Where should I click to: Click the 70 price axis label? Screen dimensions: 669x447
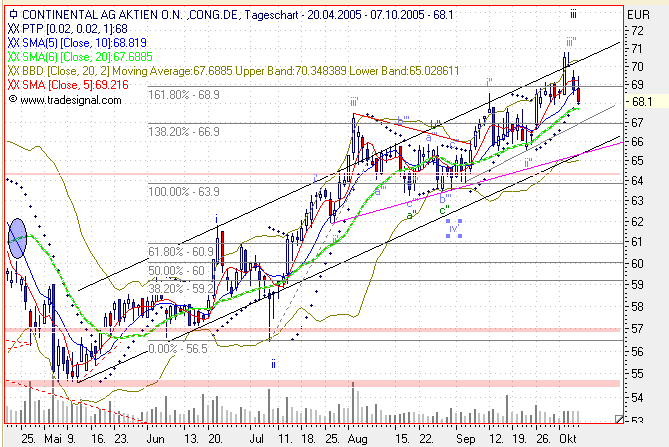point(637,67)
